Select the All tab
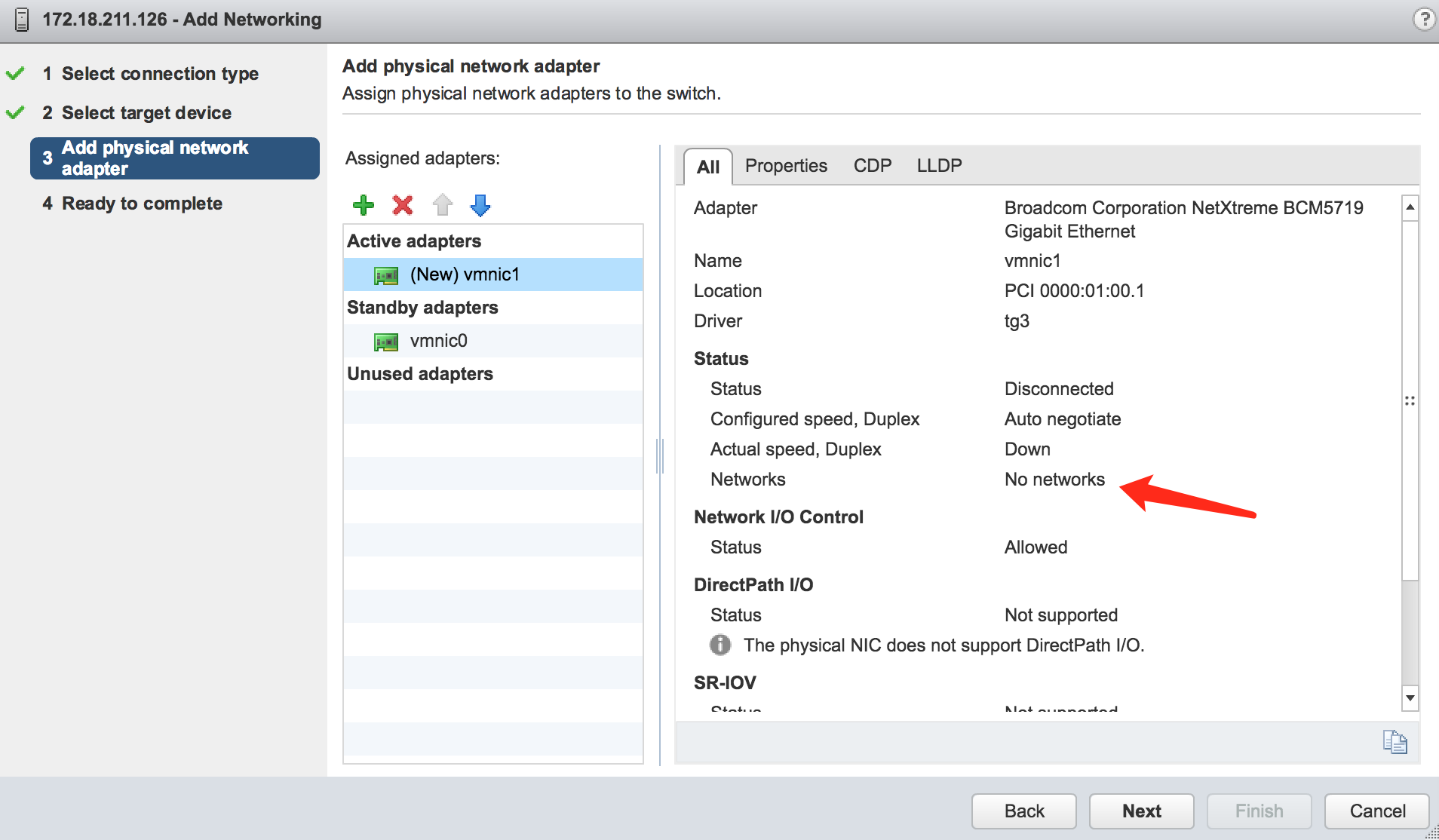The height and width of the screenshot is (840, 1439). (707, 167)
